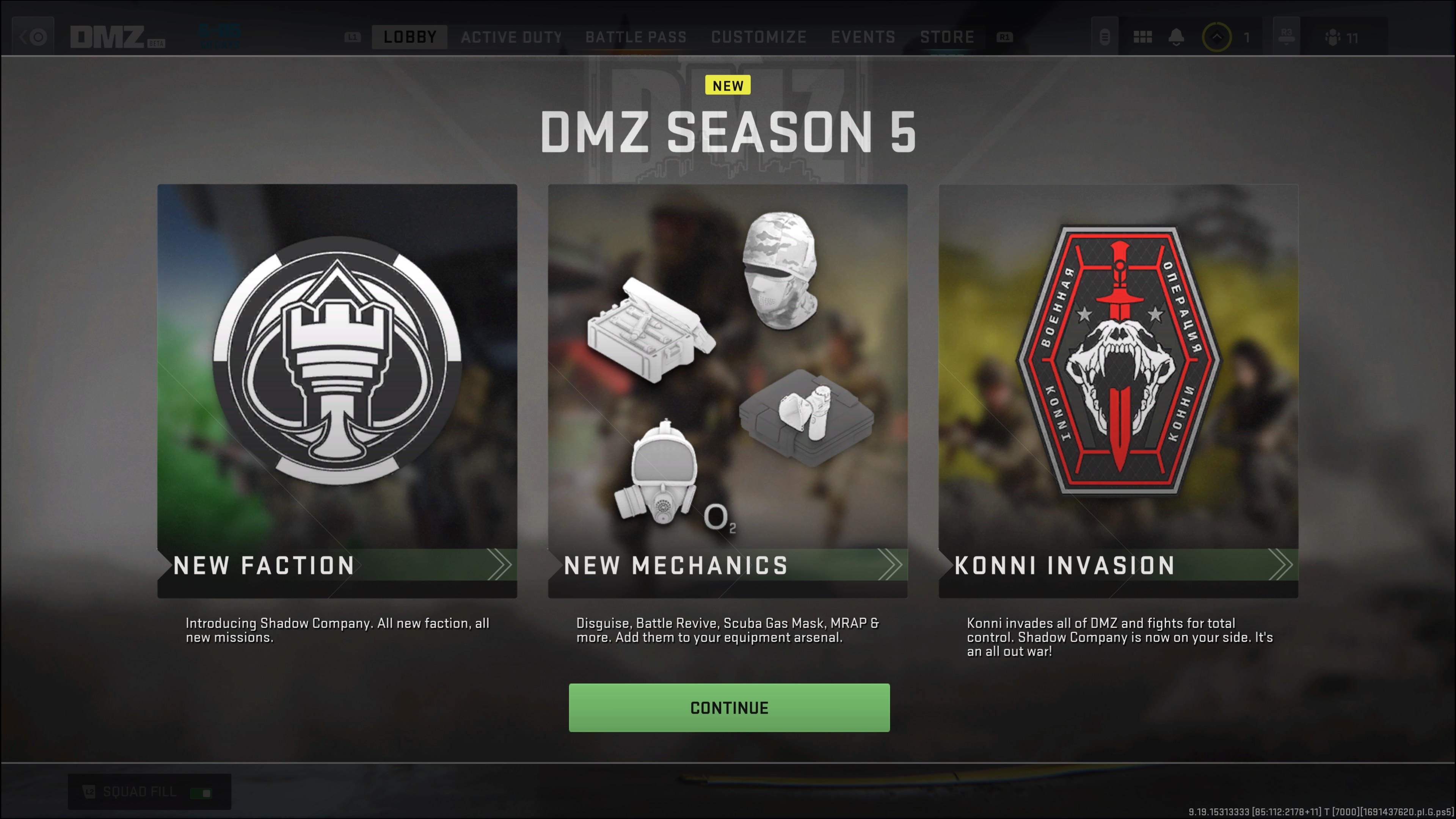Click the R1 next tab icon
Viewport: 1456px width, 819px height.
pyautogui.click(x=1004, y=37)
